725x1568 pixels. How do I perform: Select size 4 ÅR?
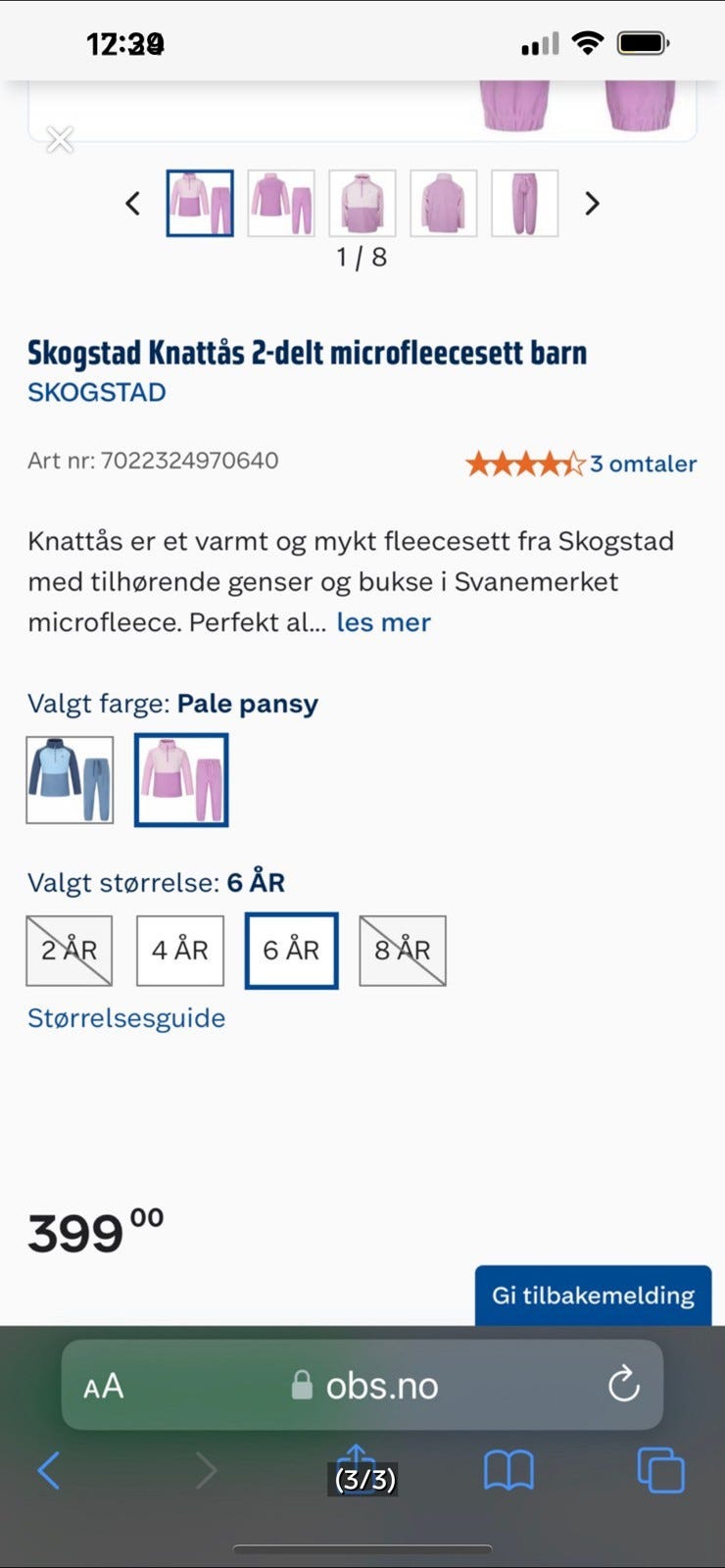point(180,950)
